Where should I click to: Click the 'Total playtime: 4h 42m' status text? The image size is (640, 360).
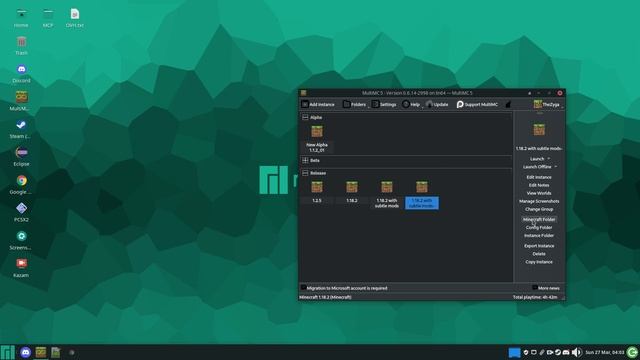tap(535, 297)
